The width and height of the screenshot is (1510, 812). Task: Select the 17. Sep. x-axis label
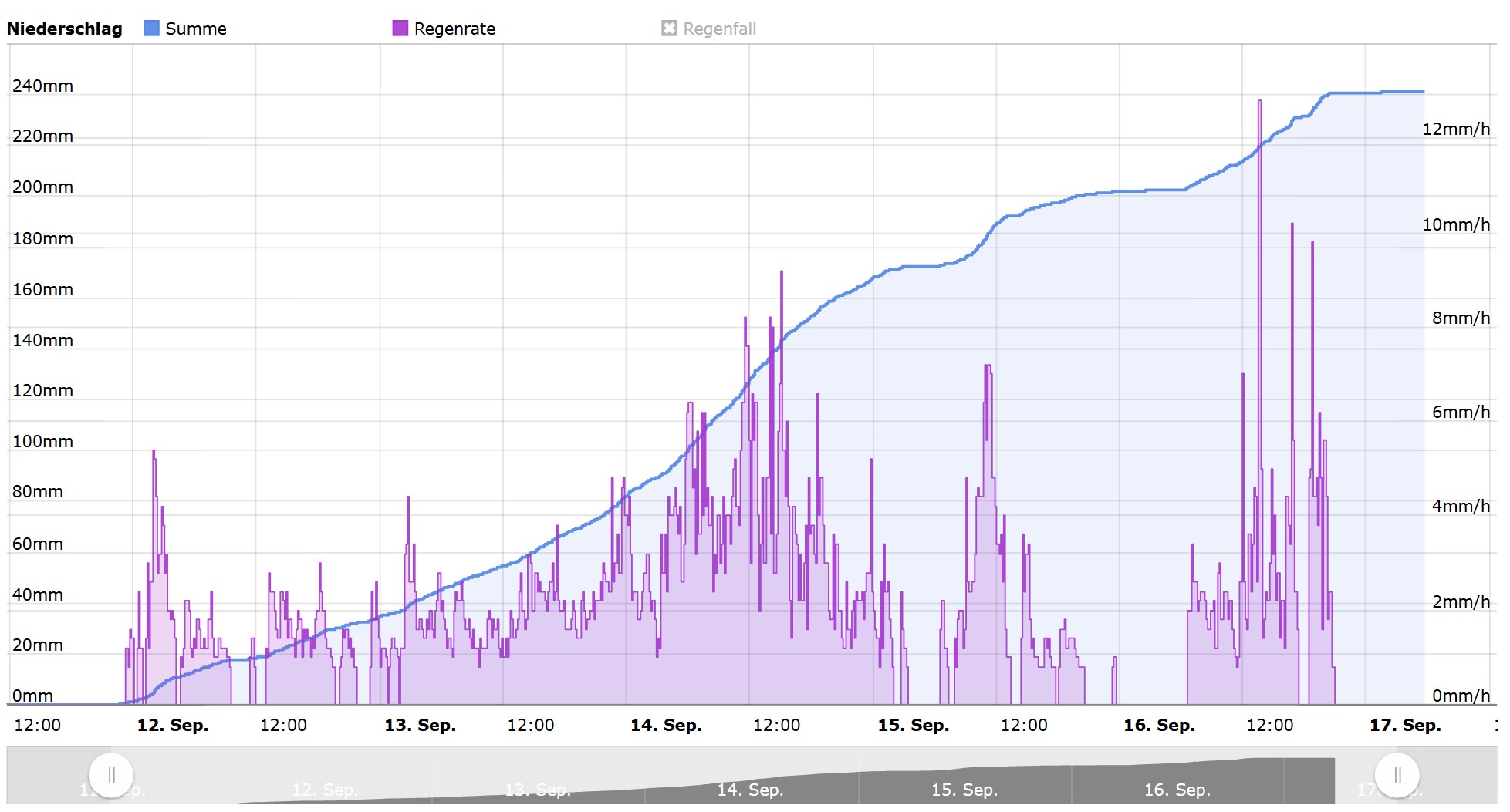coord(1405,726)
